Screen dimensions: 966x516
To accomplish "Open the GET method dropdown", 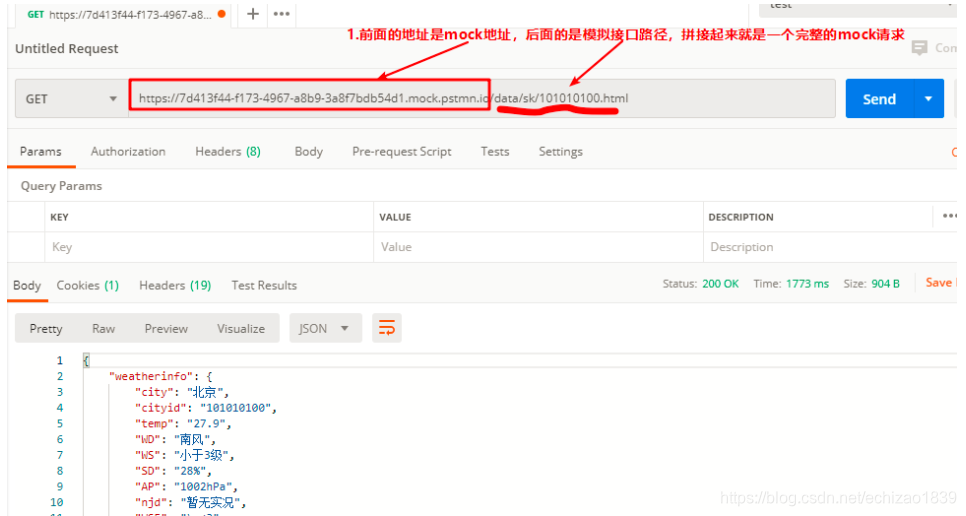I will pos(71,99).
